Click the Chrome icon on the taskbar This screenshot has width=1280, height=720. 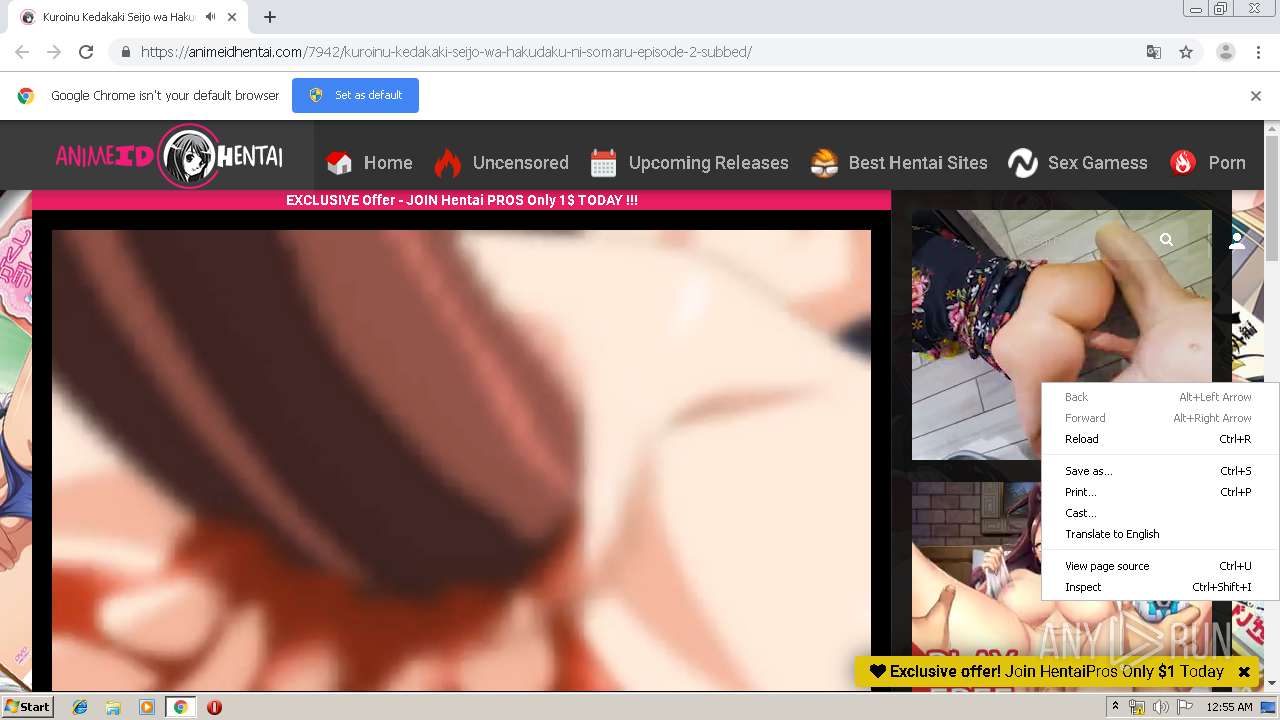[180, 707]
